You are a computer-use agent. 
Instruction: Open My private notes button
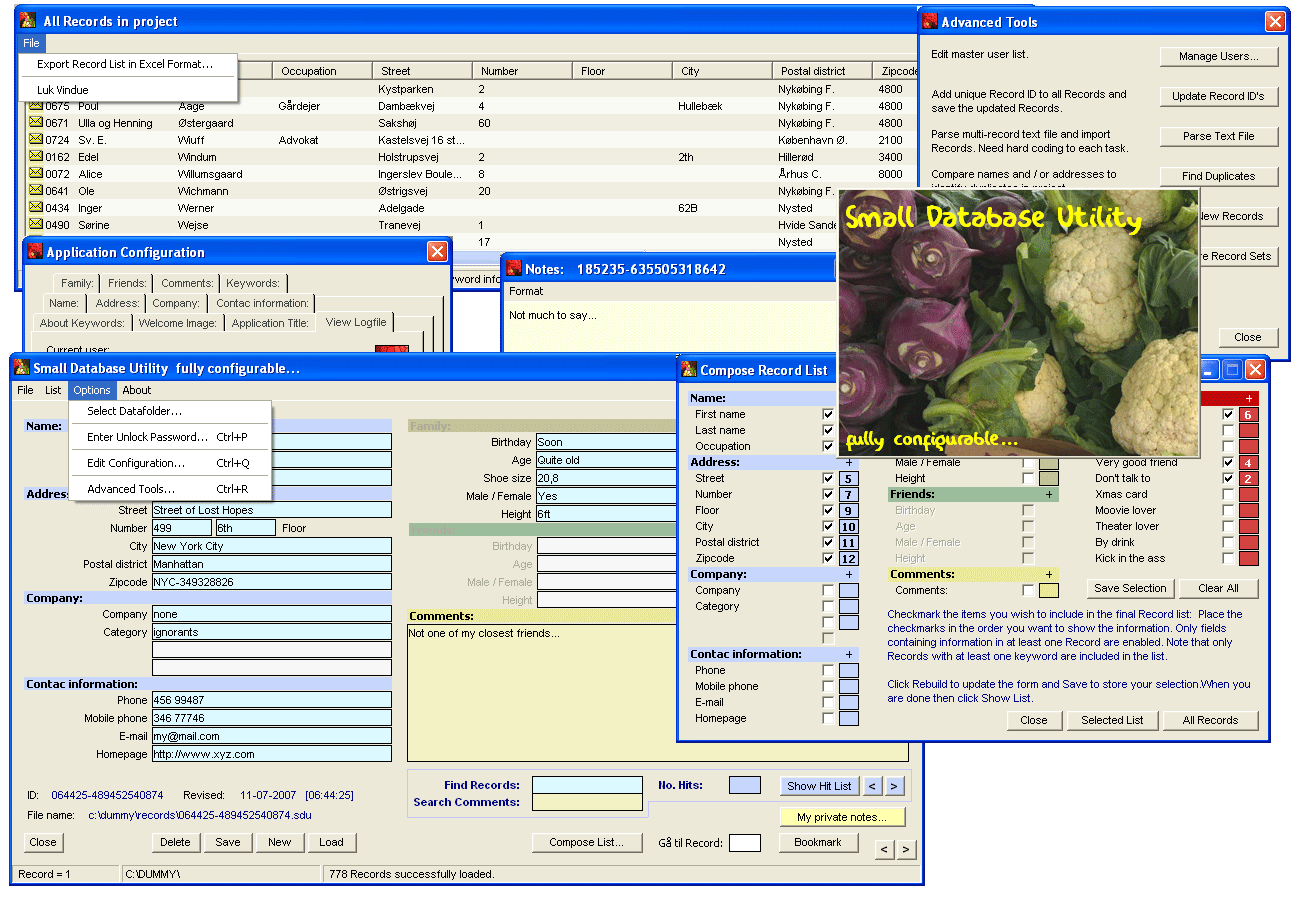841,817
